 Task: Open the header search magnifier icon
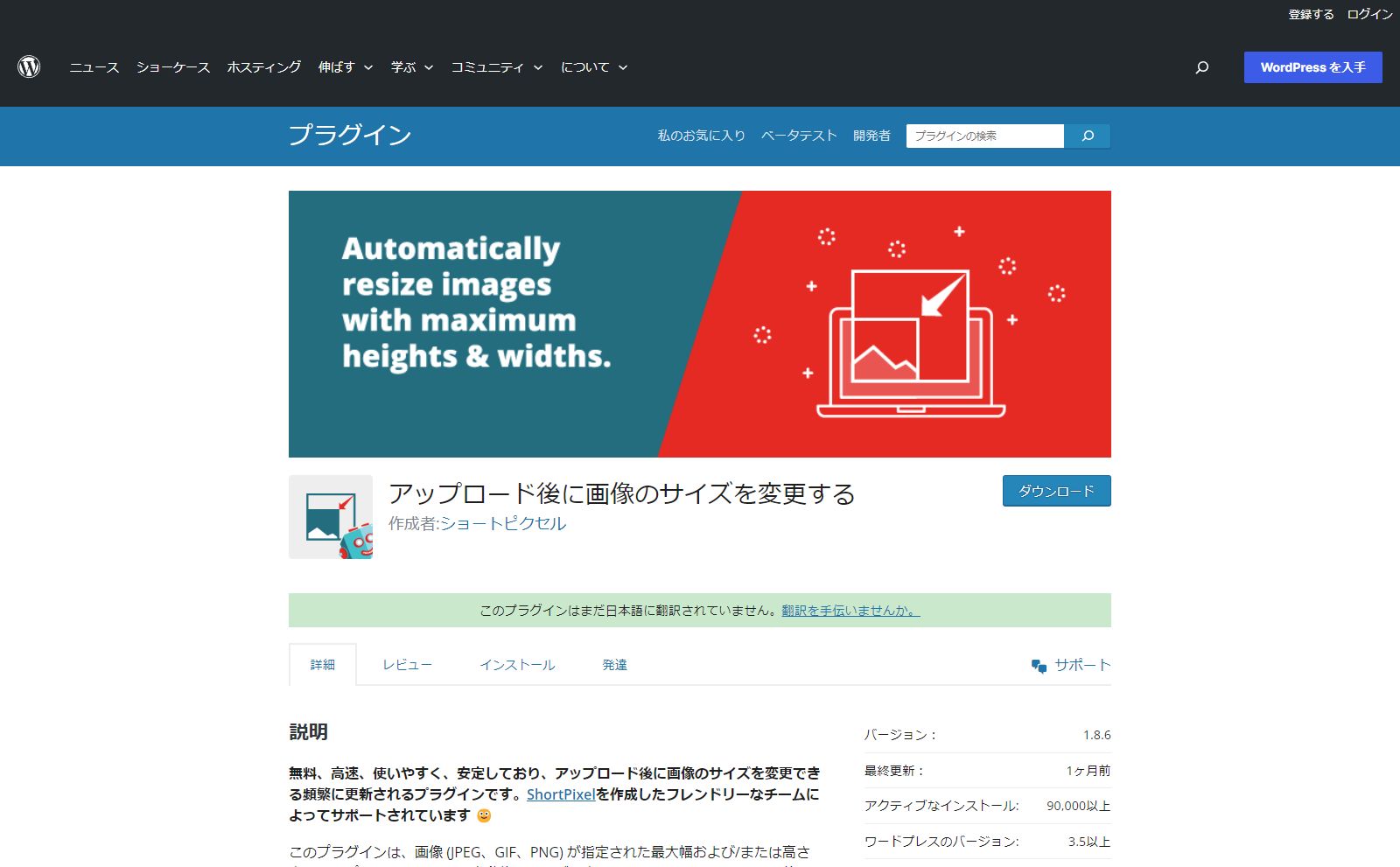coord(1202,67)
